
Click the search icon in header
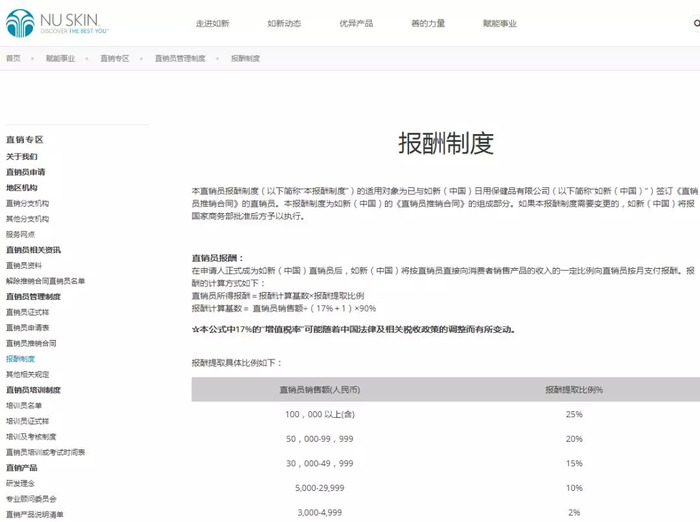pos(696,23)
